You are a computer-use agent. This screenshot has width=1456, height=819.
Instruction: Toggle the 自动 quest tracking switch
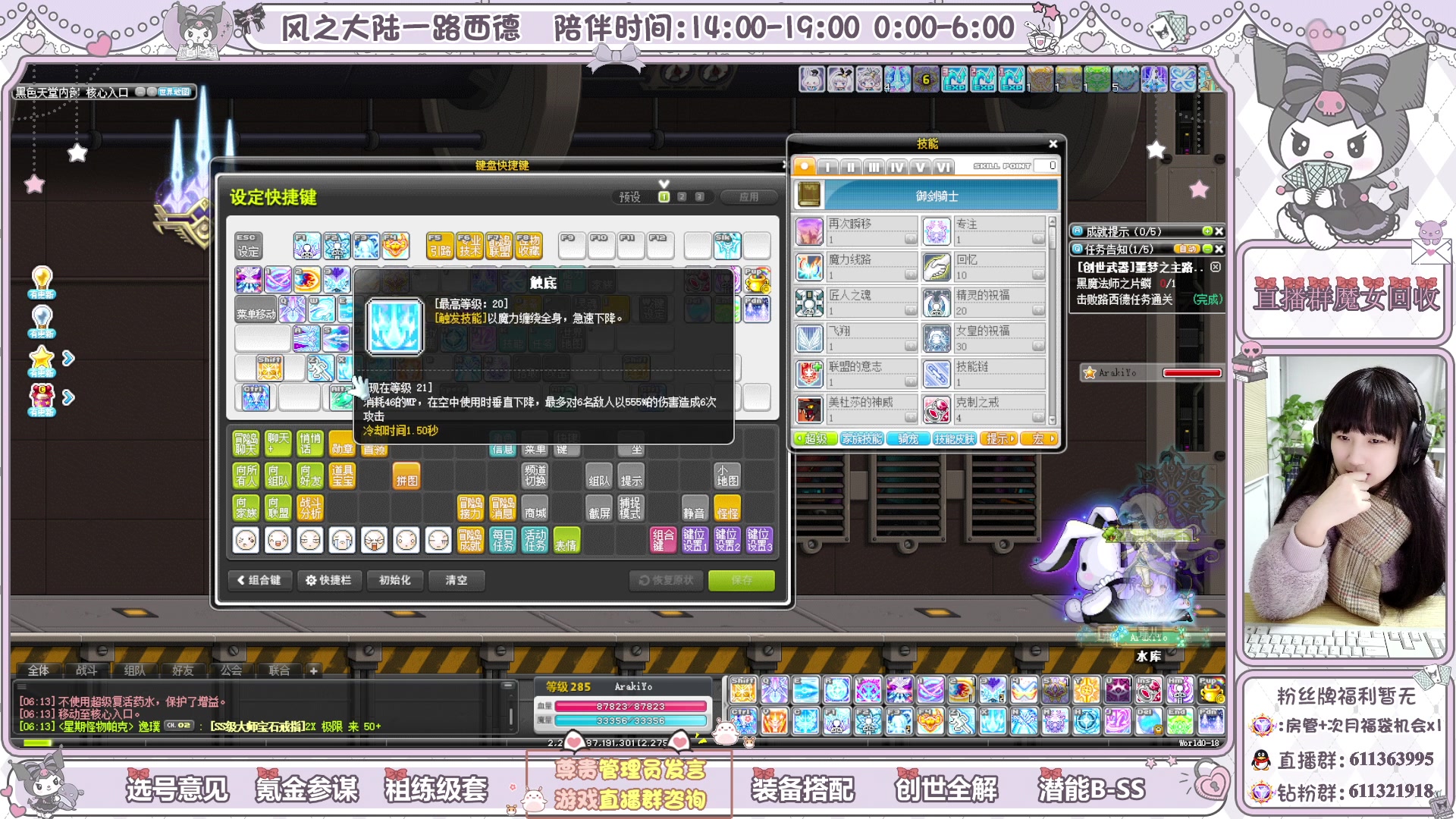pyautogui.click(x=1186, y=249)
